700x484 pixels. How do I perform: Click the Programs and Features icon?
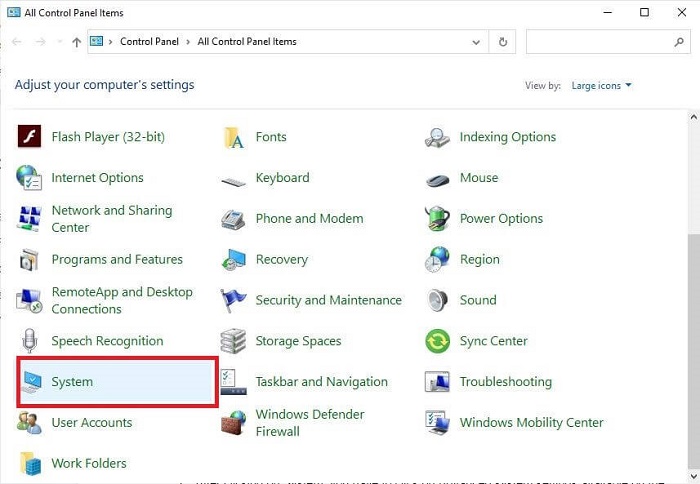pos(29,259)
